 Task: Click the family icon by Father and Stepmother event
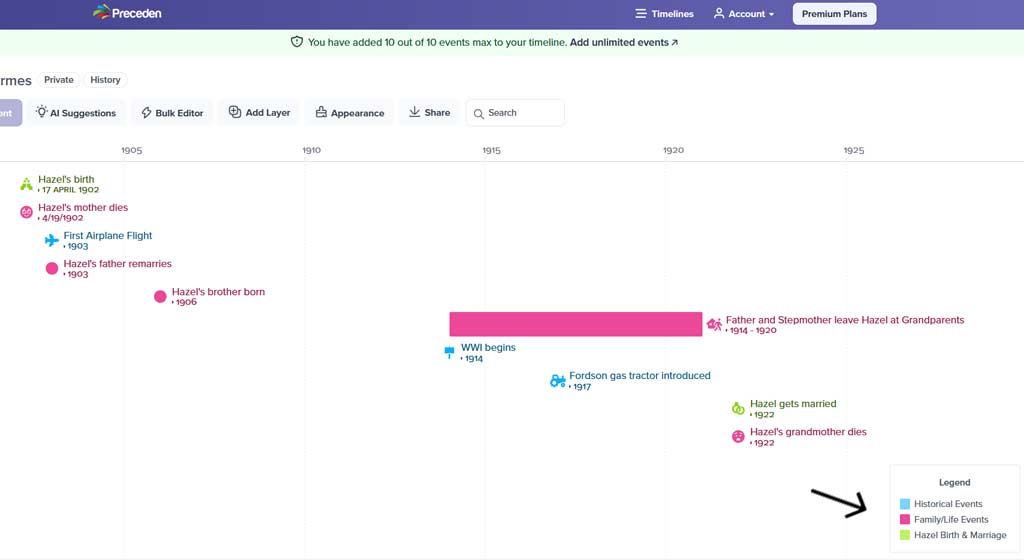pyautogui.click(x=714, y=324)
